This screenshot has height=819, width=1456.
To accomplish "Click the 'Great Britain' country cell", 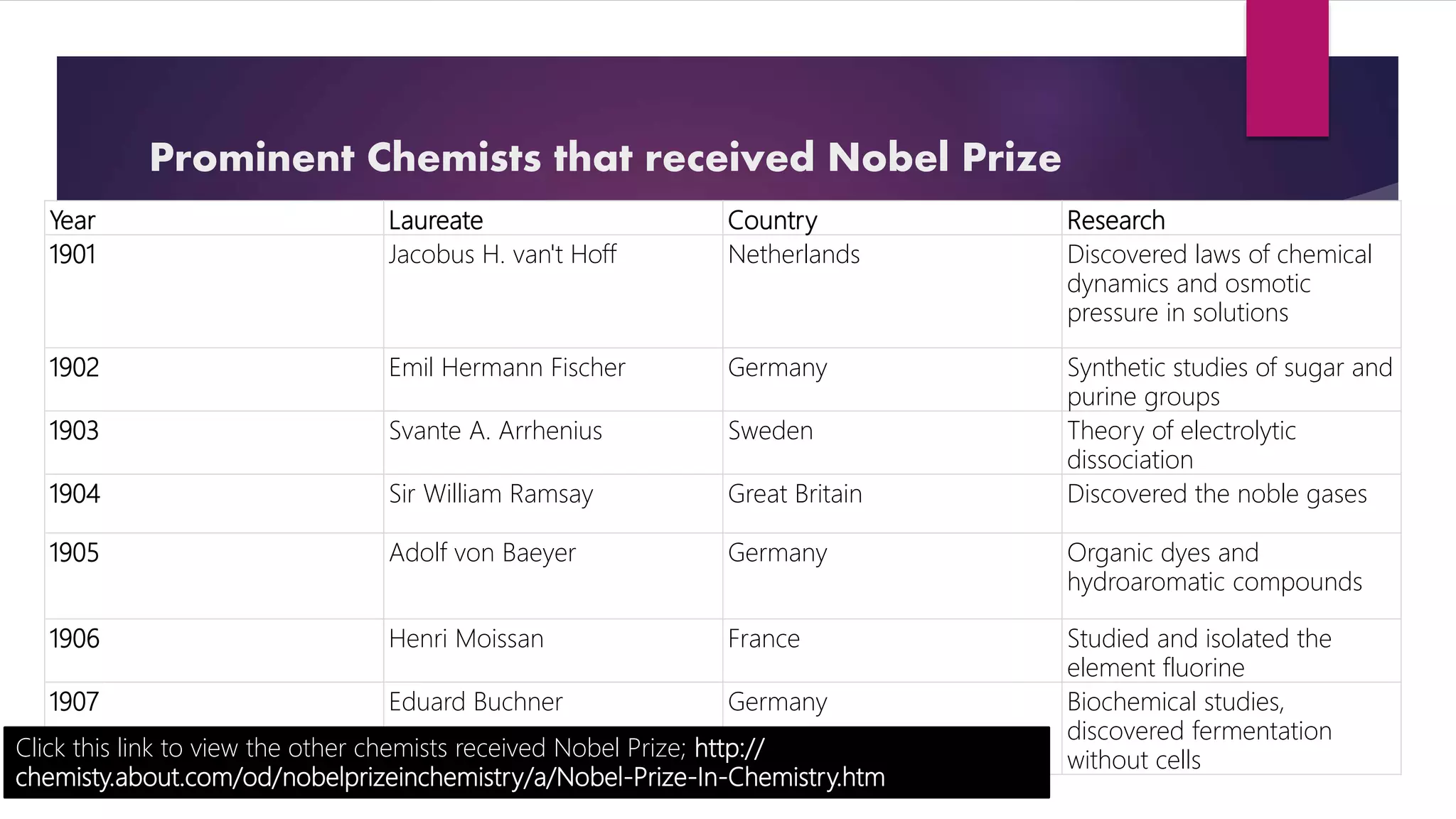I will click(892, 504).
